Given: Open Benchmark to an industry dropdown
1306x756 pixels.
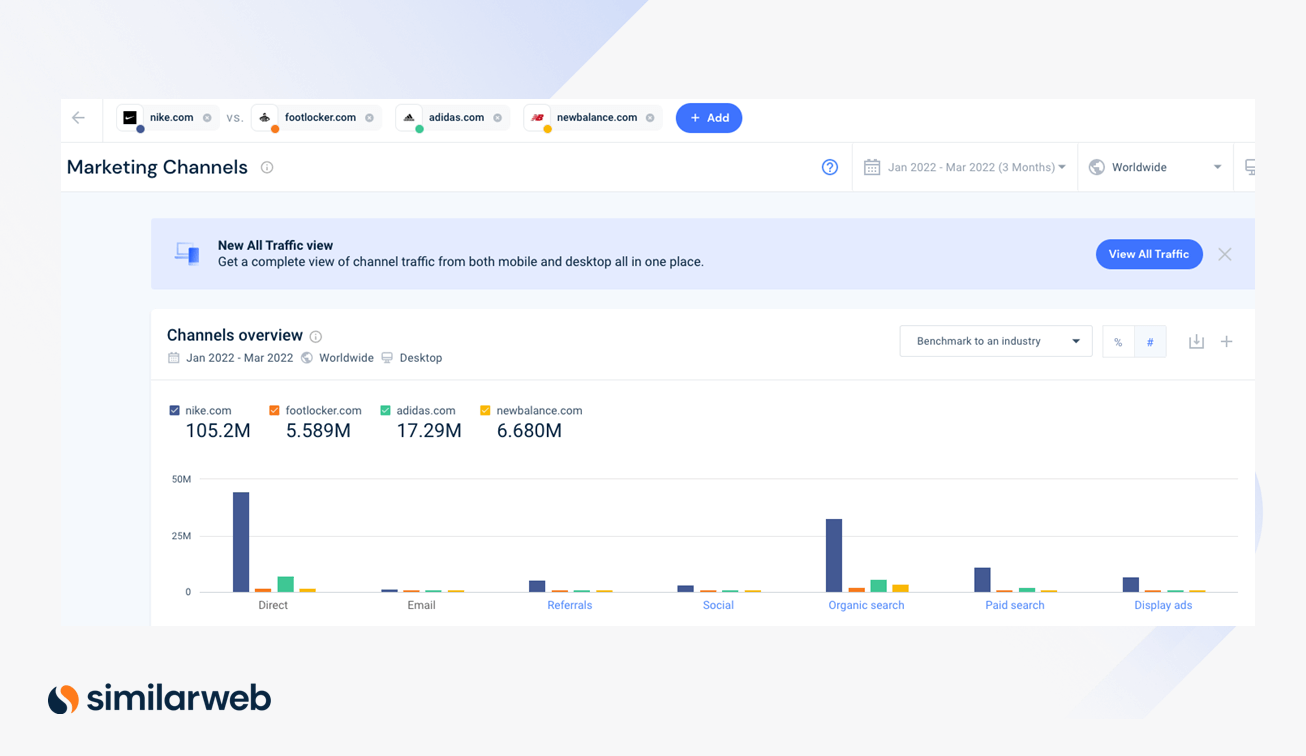Looking at the screenshot, I should [x=996, y=341].
